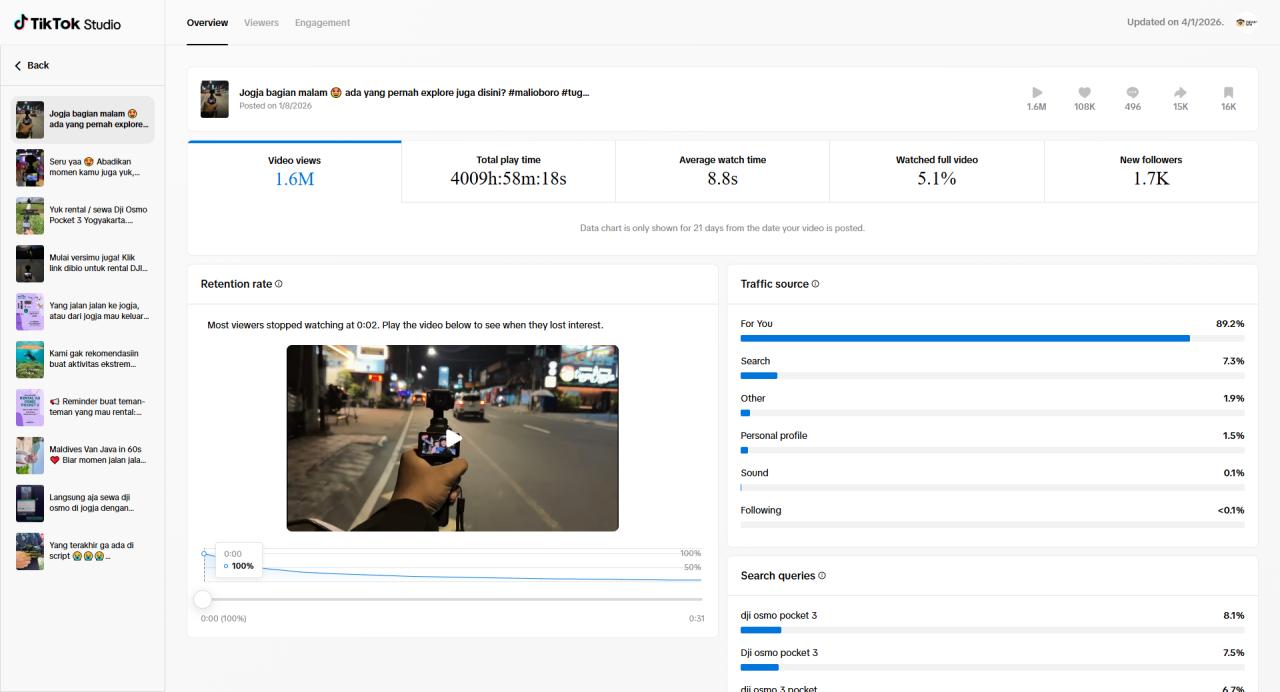Open the Retention rate info icon
The image size is (1280, 692).
pyautogui.click(x=279, y=284)
